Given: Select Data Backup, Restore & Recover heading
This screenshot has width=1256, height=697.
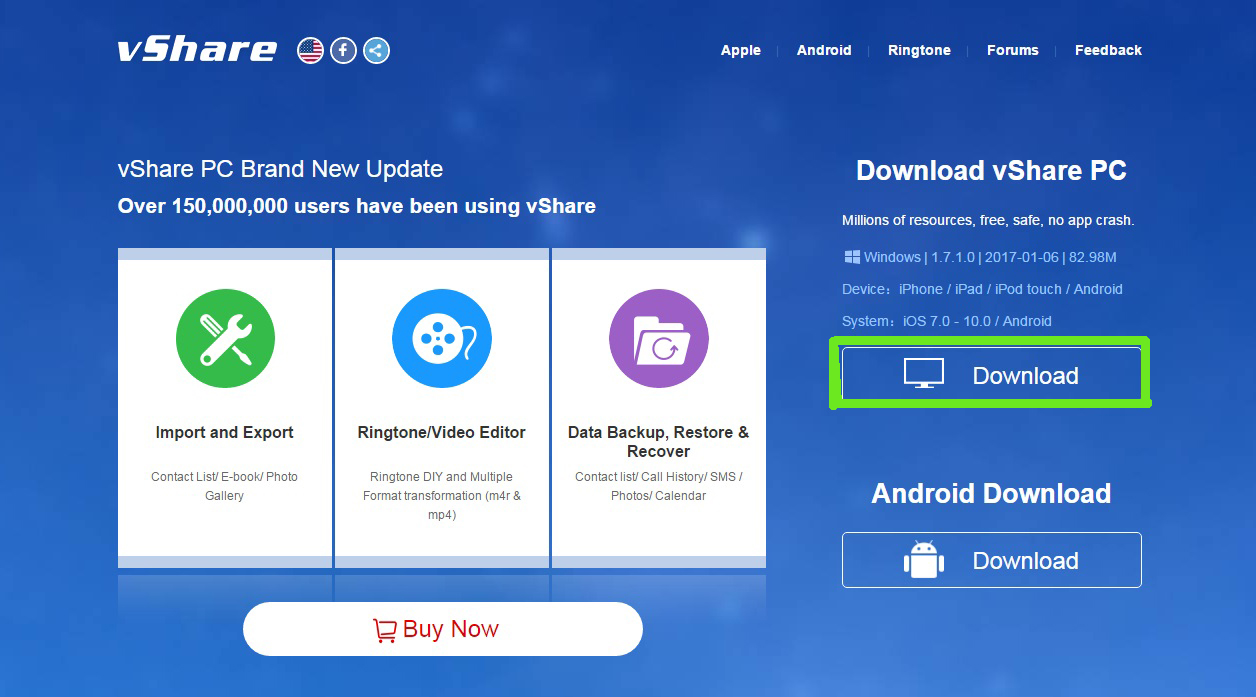Looking at the screenshot, I should 659,442.
